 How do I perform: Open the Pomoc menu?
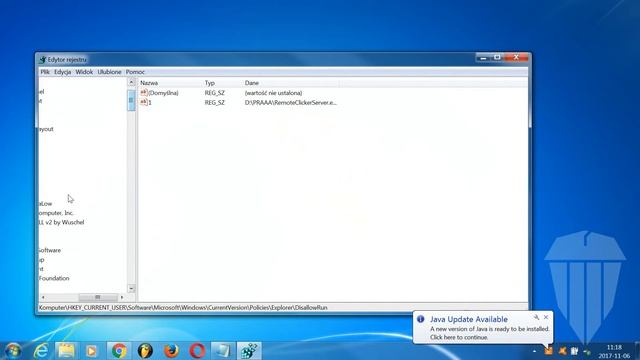[x=135, y=72]
